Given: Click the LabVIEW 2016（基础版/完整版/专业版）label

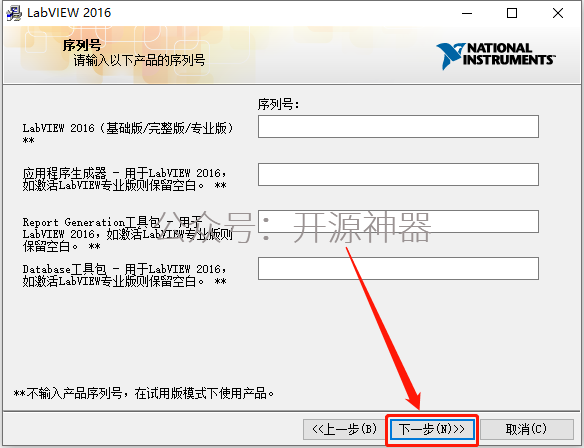Looking at the screenshot, I should click(x=128, y=133).
